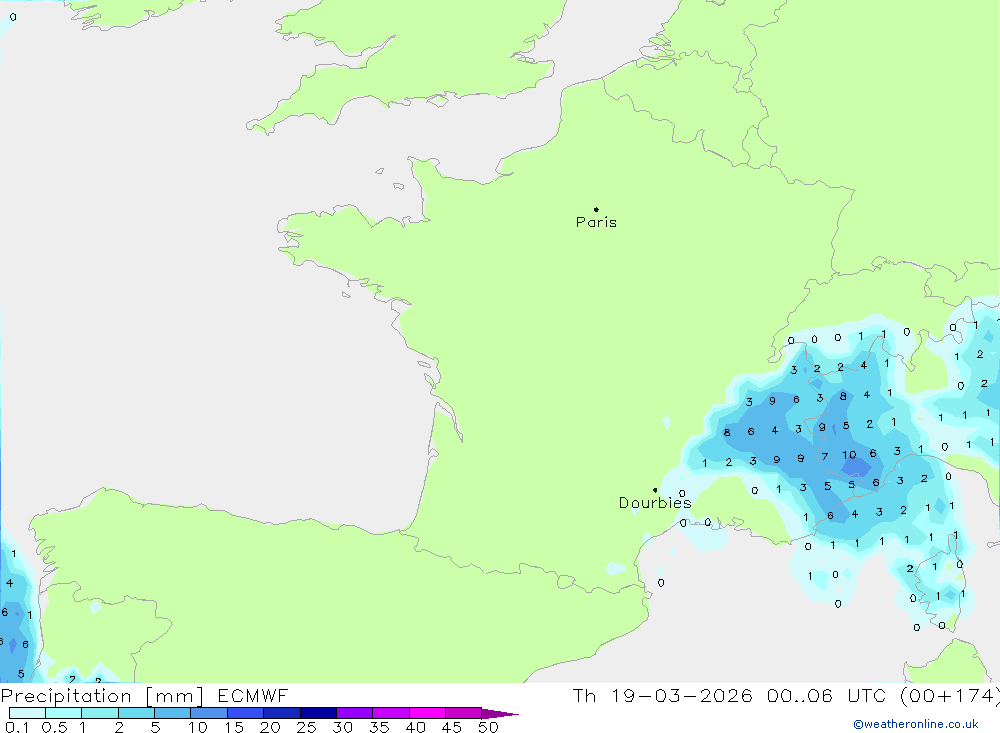
Task: Select the 15–20 mm legend color box
Action: point(246,713)
